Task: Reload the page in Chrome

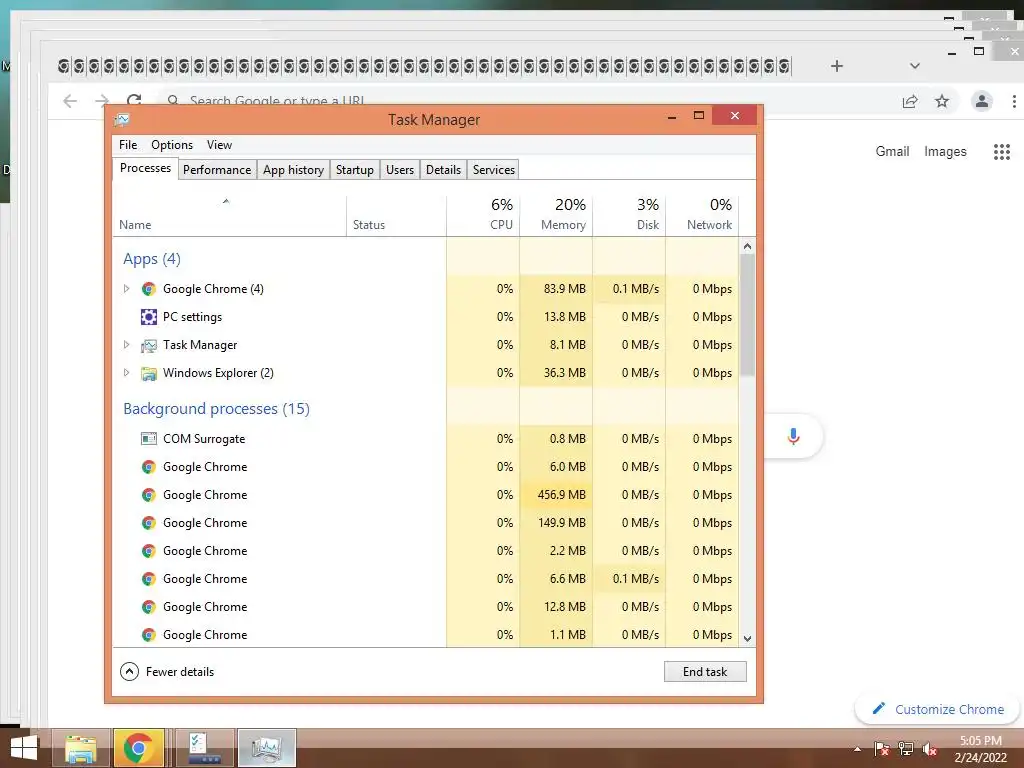Action: point(135,100)
